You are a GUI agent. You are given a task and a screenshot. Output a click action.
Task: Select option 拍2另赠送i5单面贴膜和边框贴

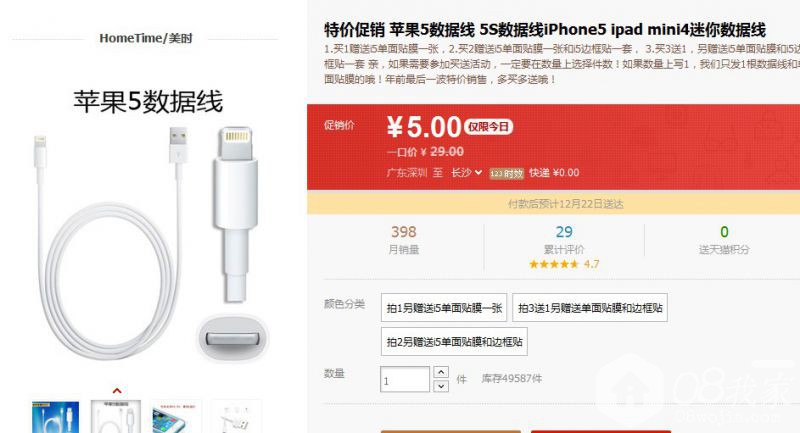(454, 341)
